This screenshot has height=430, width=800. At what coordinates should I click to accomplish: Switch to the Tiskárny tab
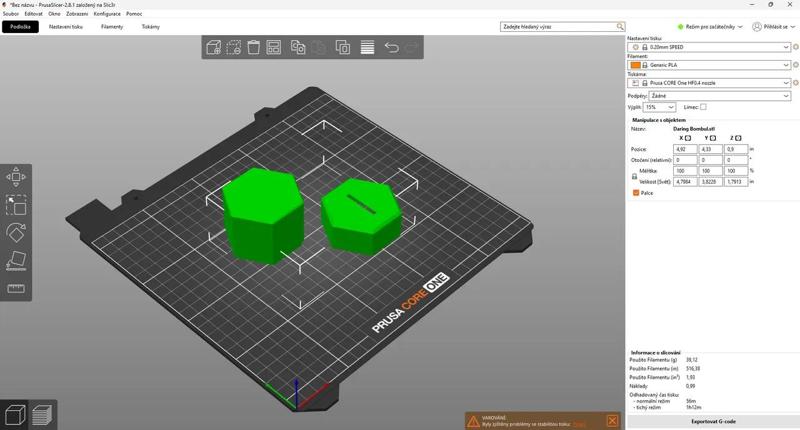click(151, 27)
